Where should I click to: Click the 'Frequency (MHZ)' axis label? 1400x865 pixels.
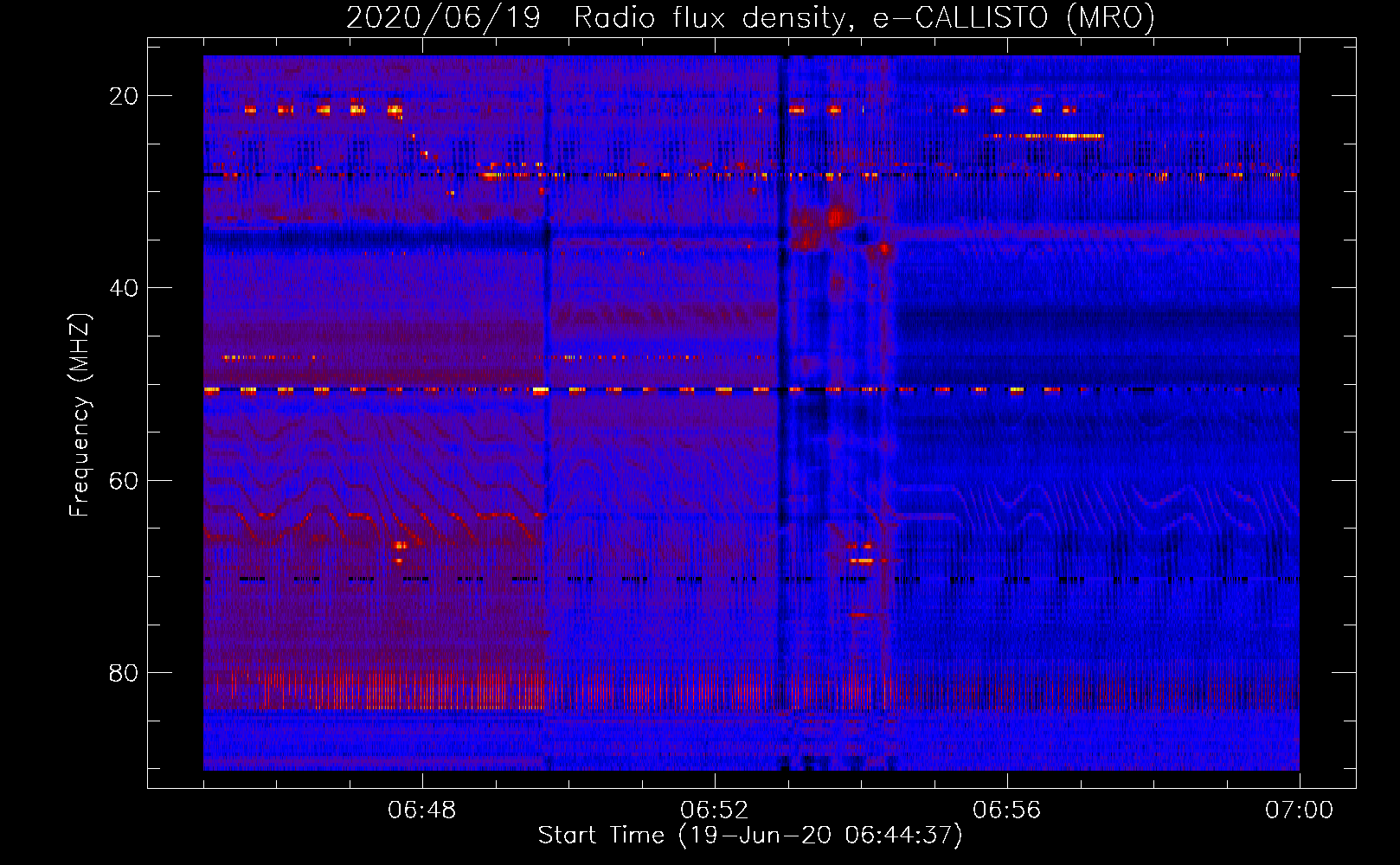point(80,415)
